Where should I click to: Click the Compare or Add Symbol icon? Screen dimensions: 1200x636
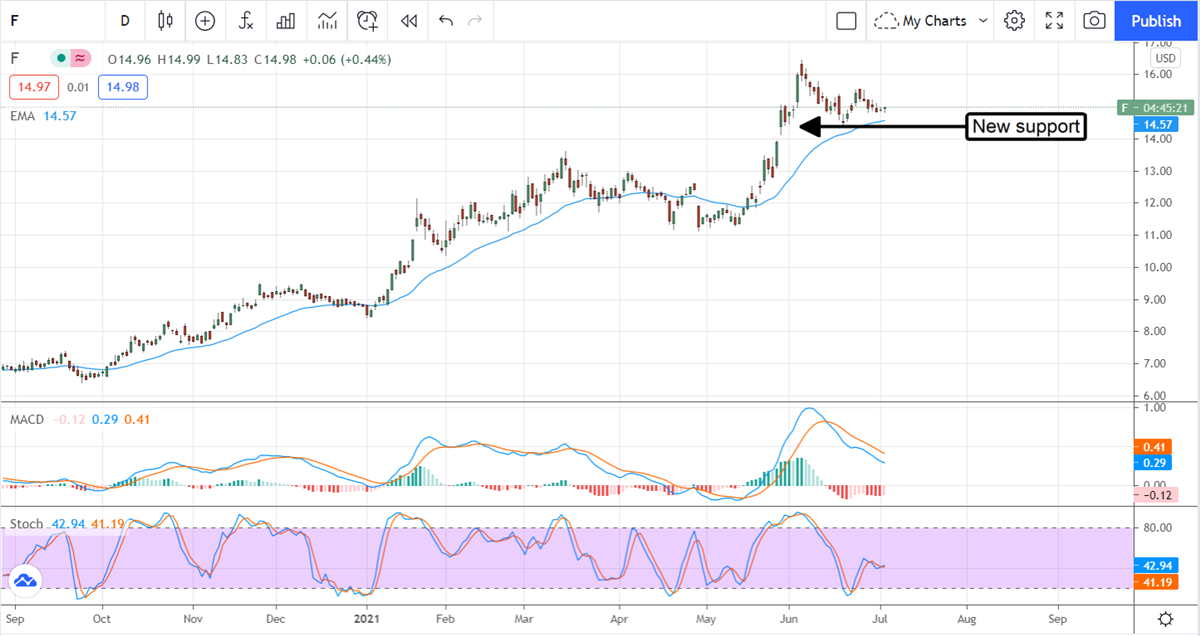click(x=205, y=20)
